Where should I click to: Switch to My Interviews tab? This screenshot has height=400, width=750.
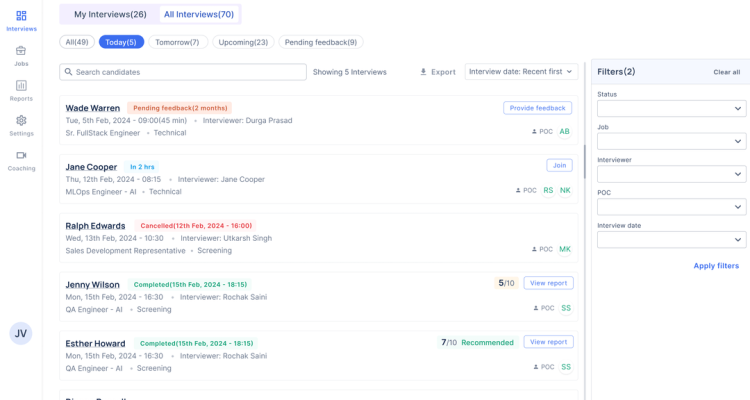(110, 14)
